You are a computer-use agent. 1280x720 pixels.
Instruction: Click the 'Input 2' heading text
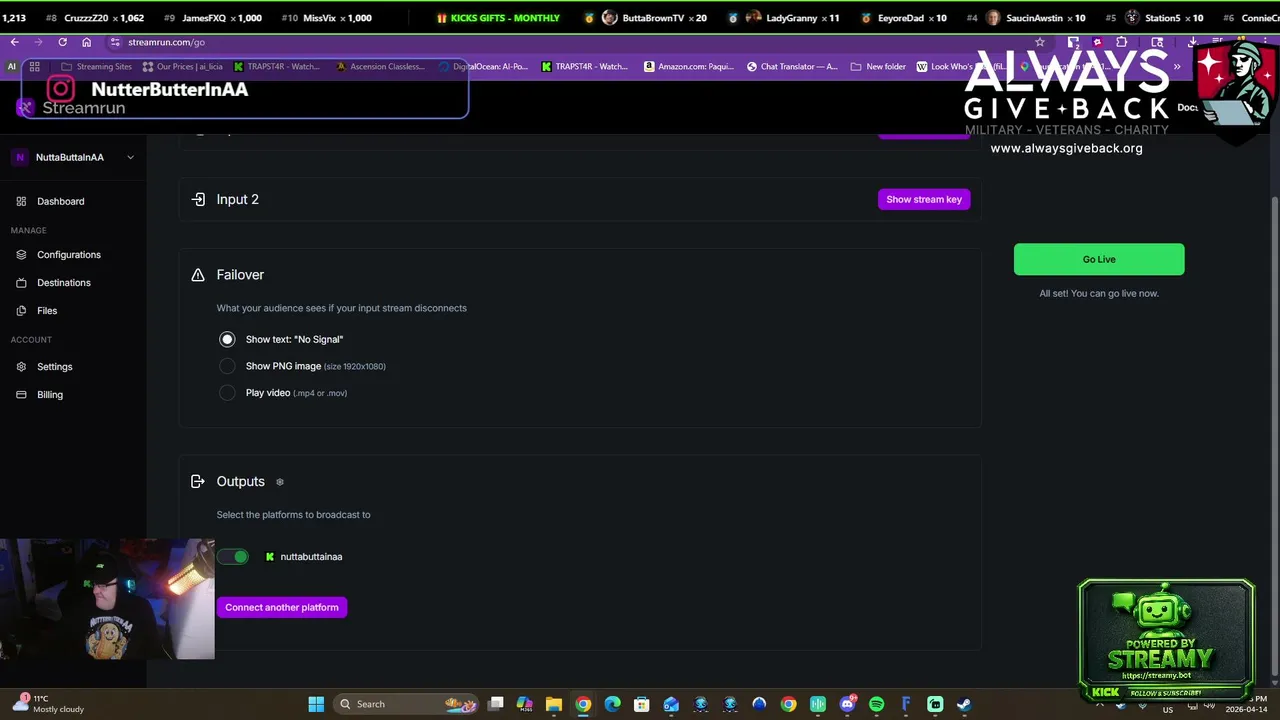point(238,199)
